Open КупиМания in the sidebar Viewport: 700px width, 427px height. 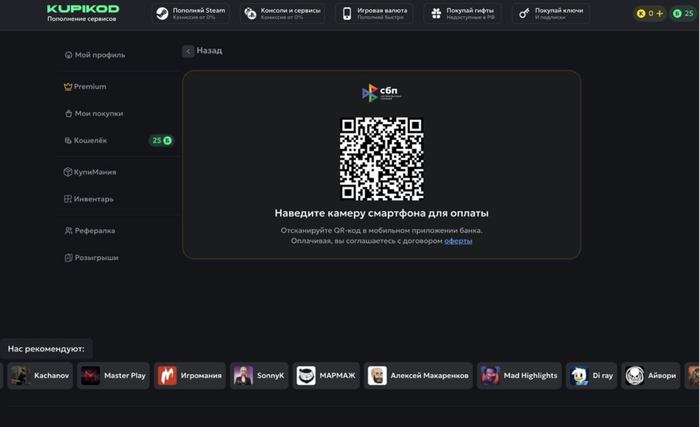(94, 172)
